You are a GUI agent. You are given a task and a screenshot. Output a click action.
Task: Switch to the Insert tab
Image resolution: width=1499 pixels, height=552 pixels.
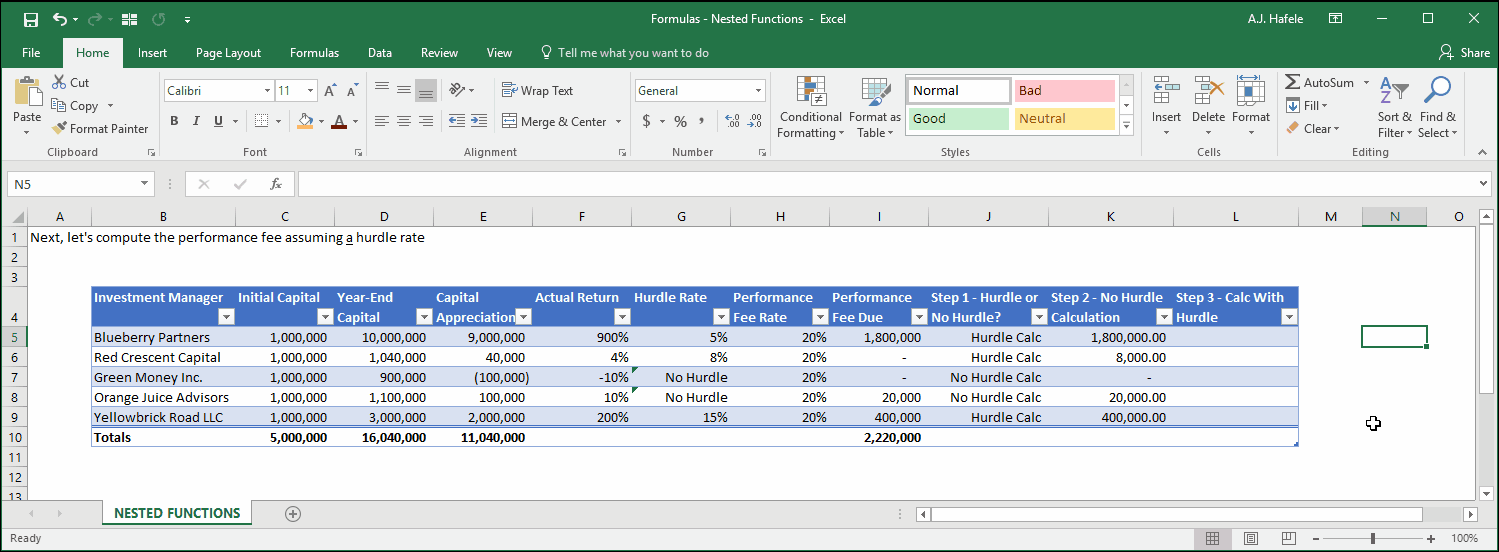152,53
